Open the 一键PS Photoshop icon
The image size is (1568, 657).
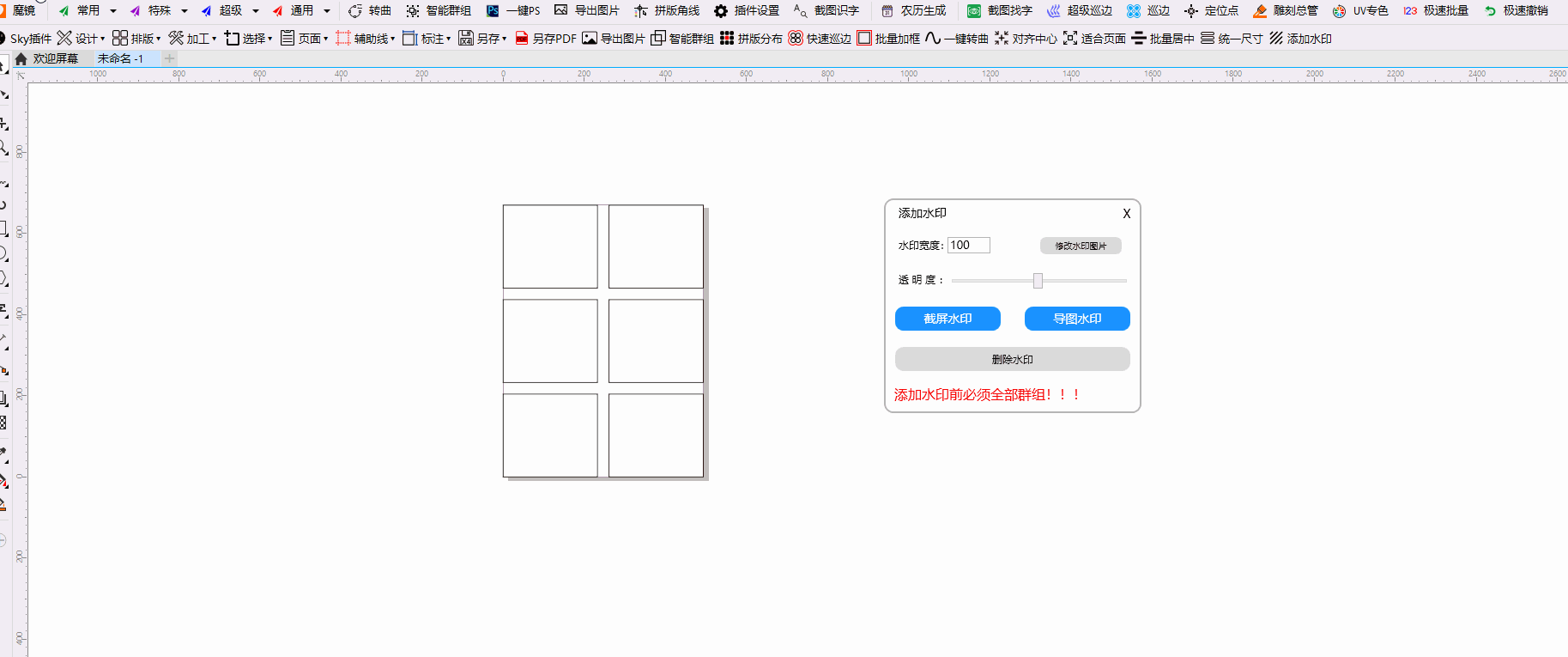coord(493,11)
